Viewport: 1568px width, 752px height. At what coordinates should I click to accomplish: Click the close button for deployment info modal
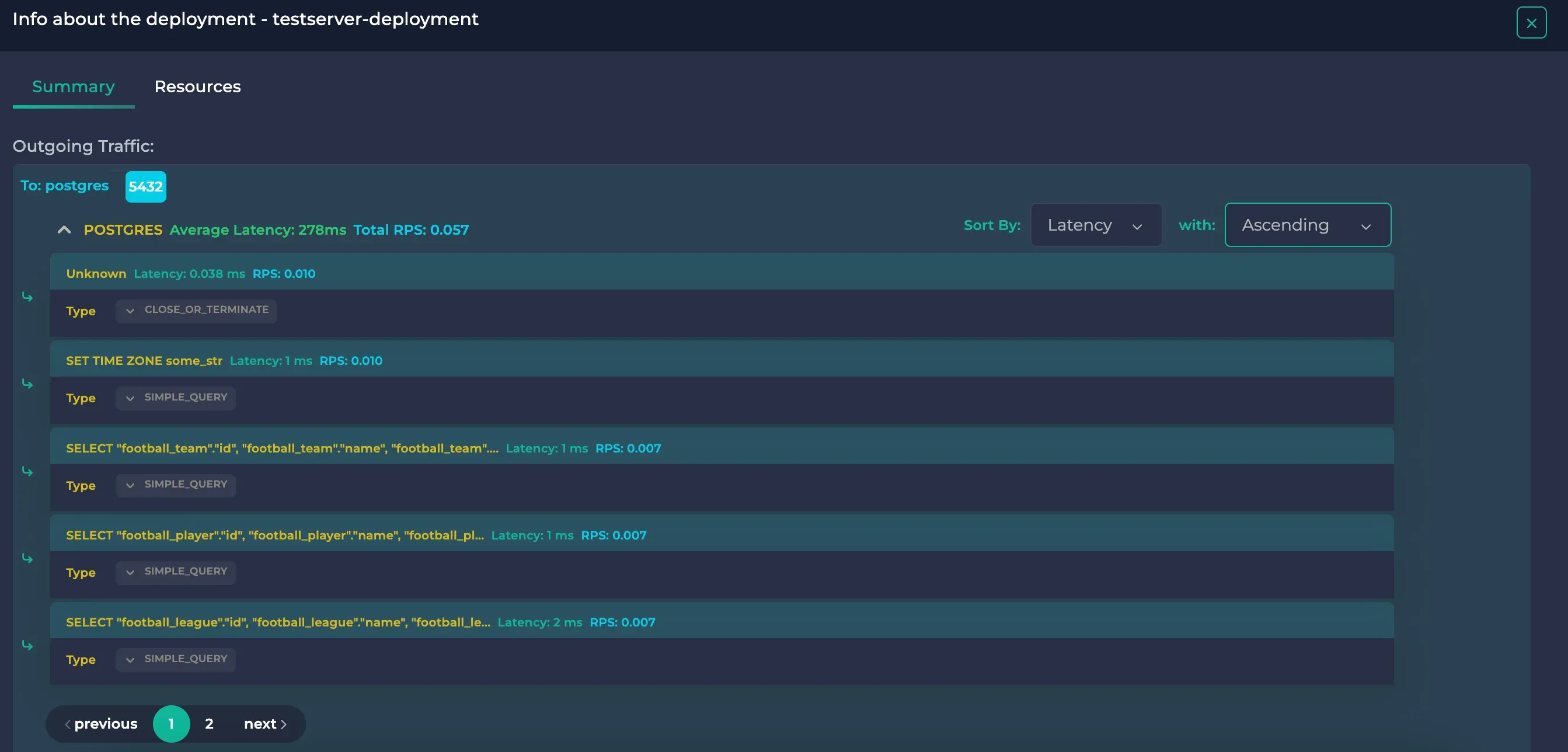click(1532, 22)
